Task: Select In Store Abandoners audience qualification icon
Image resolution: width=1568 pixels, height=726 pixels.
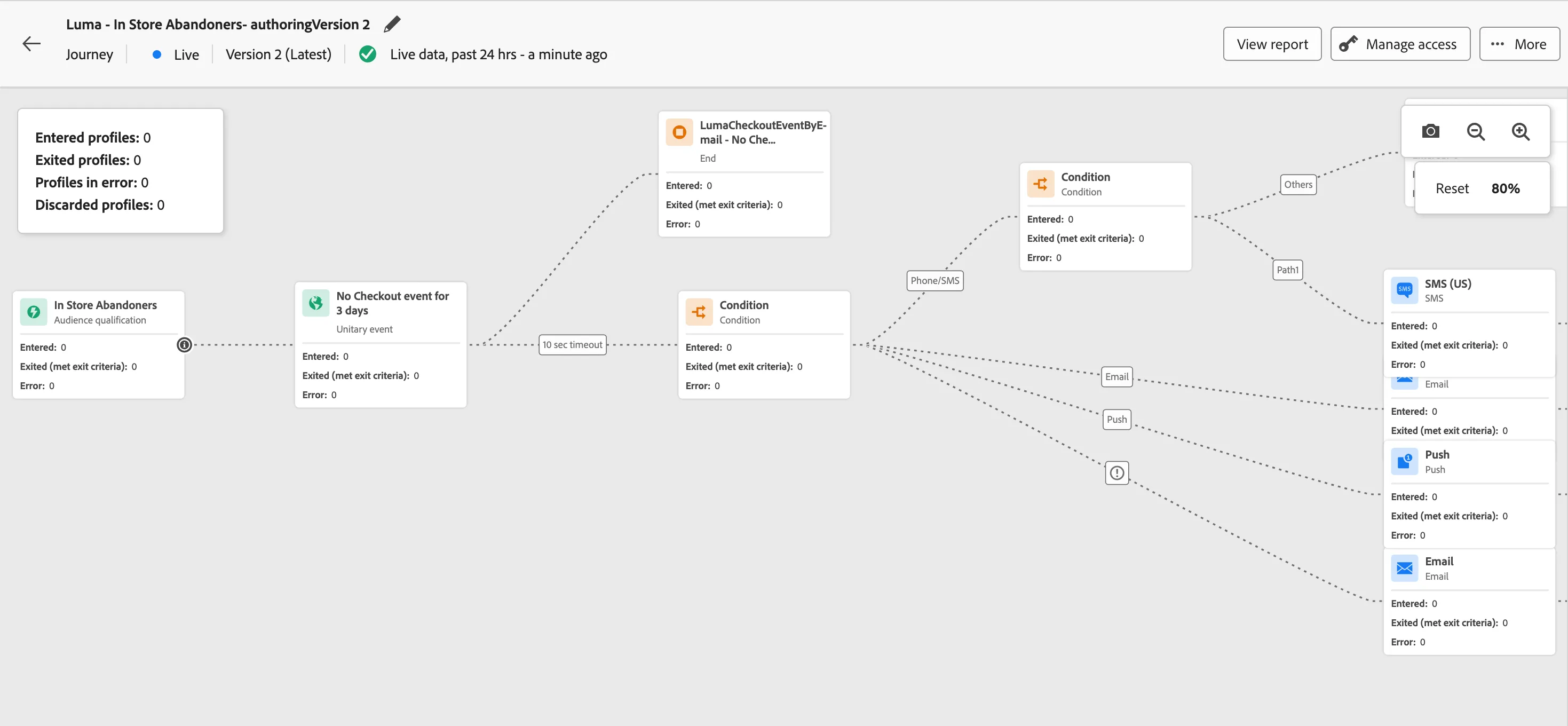Action: 34,312
